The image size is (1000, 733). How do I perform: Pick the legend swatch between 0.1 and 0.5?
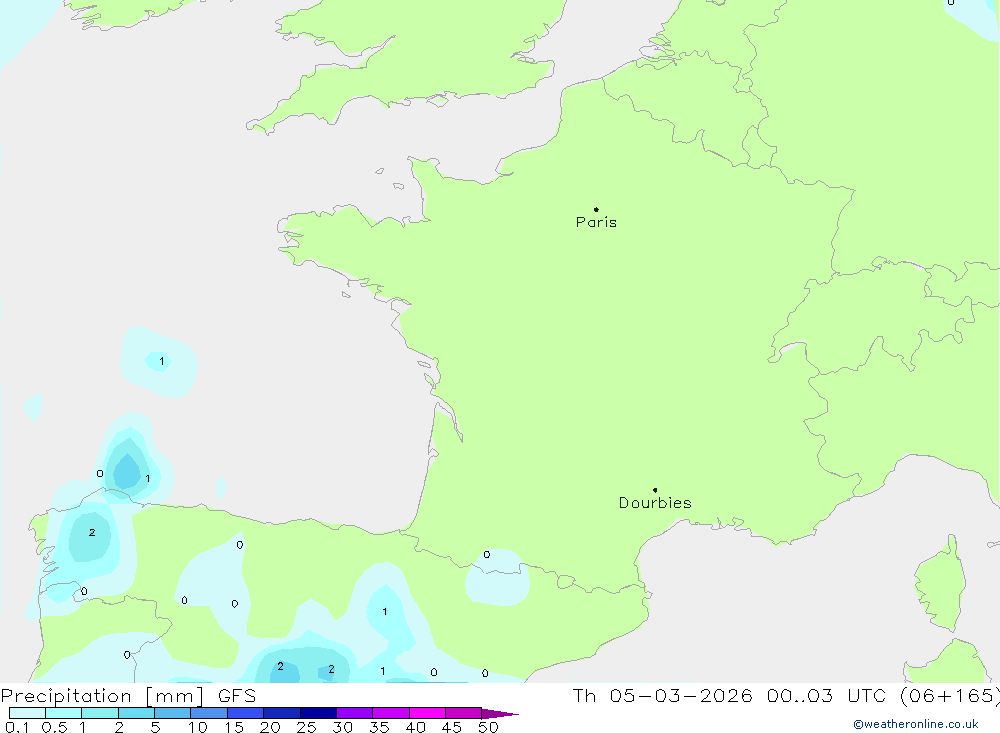(27, 713)
